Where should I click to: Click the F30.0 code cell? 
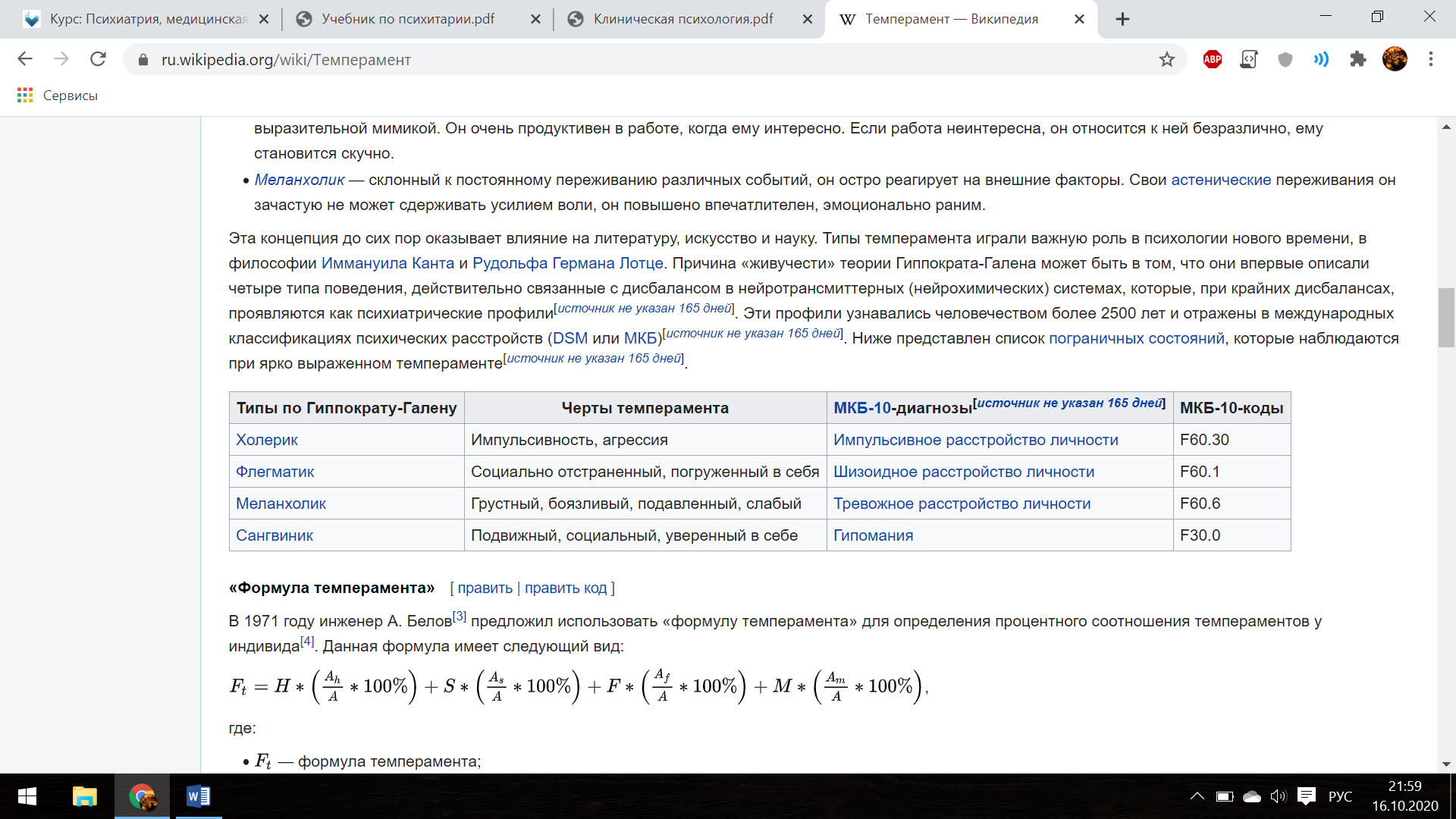1231,535
